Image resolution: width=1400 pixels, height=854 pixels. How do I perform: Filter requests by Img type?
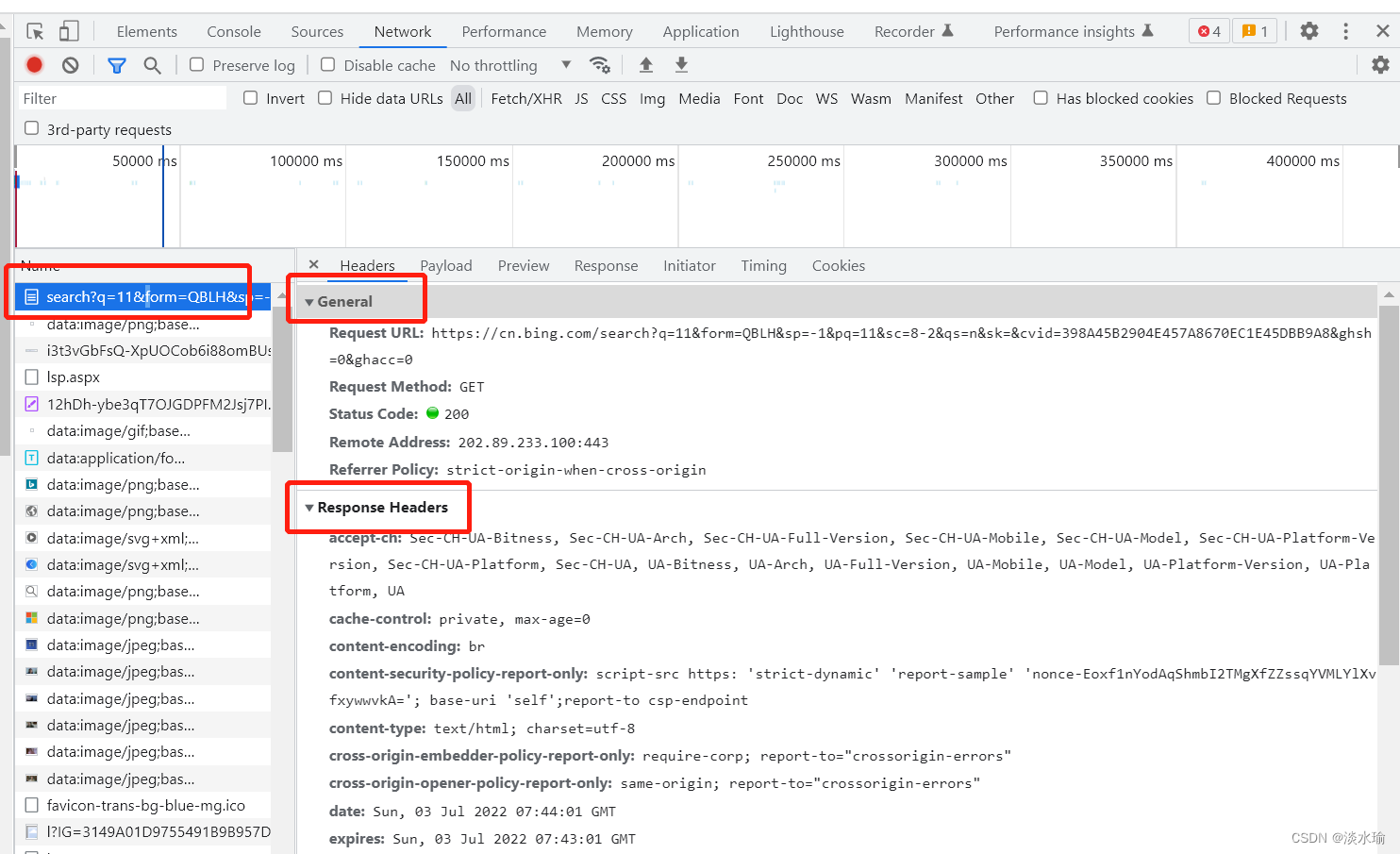pos(652,98)
